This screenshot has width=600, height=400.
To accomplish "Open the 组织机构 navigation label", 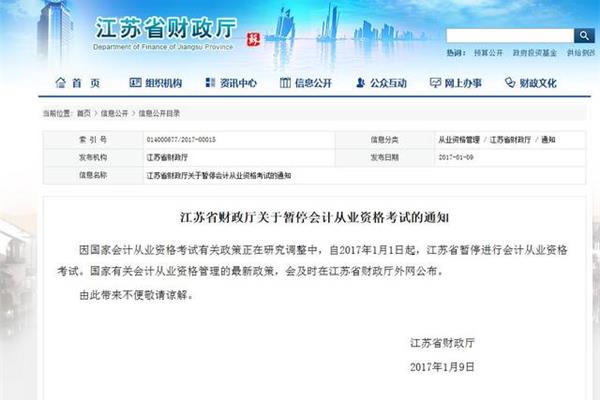I will 163,83.
